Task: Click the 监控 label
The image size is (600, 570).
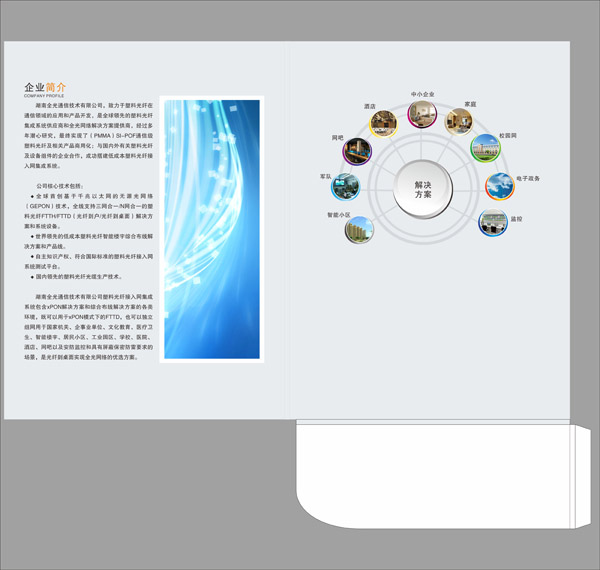Action: [x=516, y=219]
